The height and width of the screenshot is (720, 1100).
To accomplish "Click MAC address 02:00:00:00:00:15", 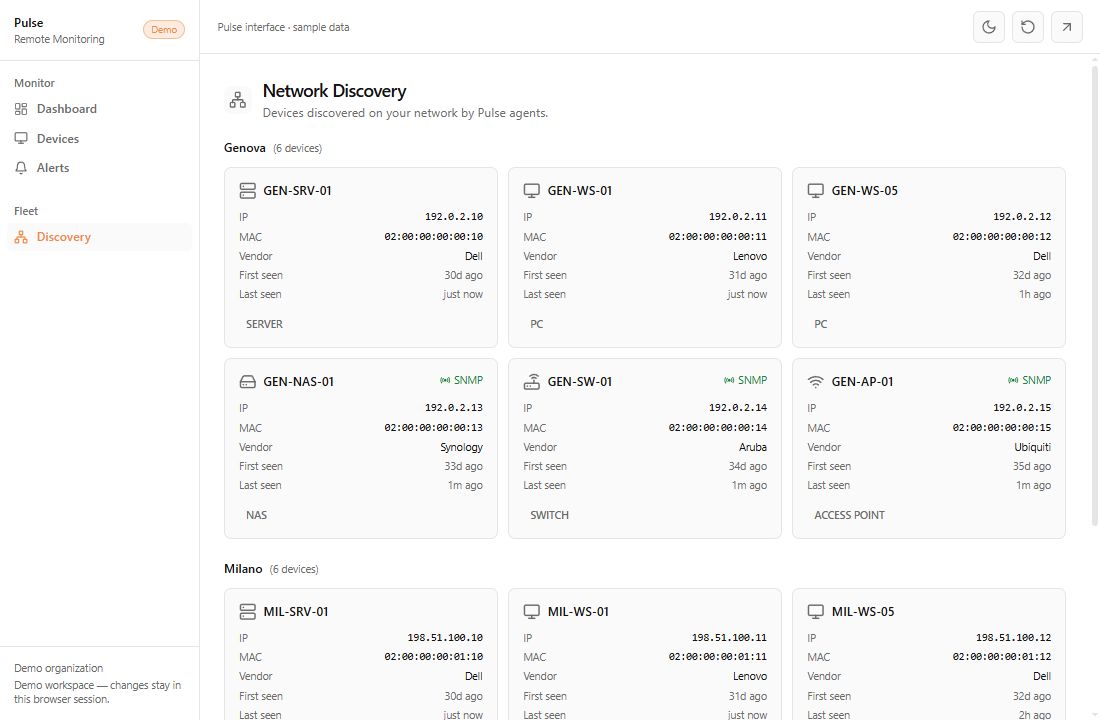I will [1002, 427].
